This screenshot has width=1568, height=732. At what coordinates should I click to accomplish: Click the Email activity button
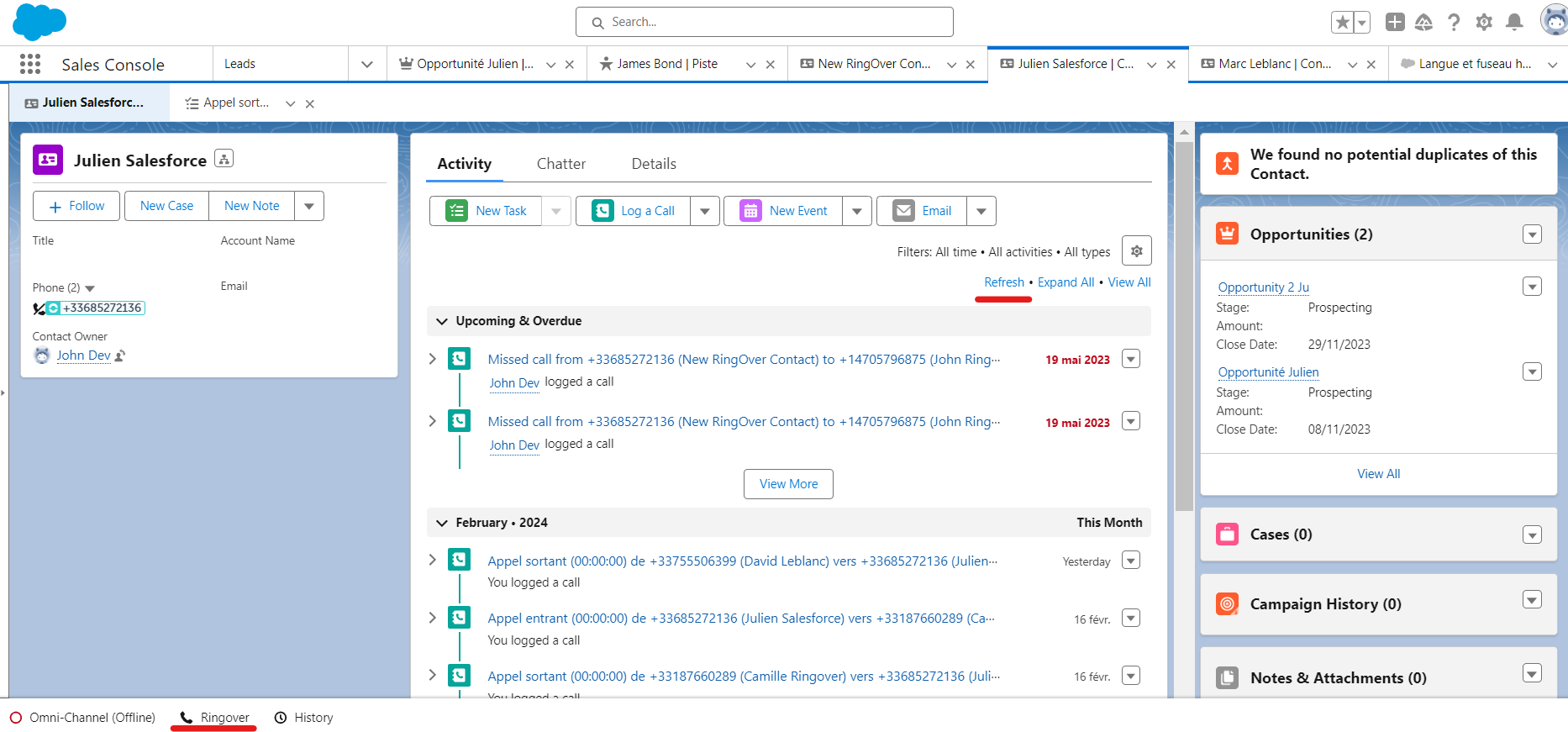[922, 211]
